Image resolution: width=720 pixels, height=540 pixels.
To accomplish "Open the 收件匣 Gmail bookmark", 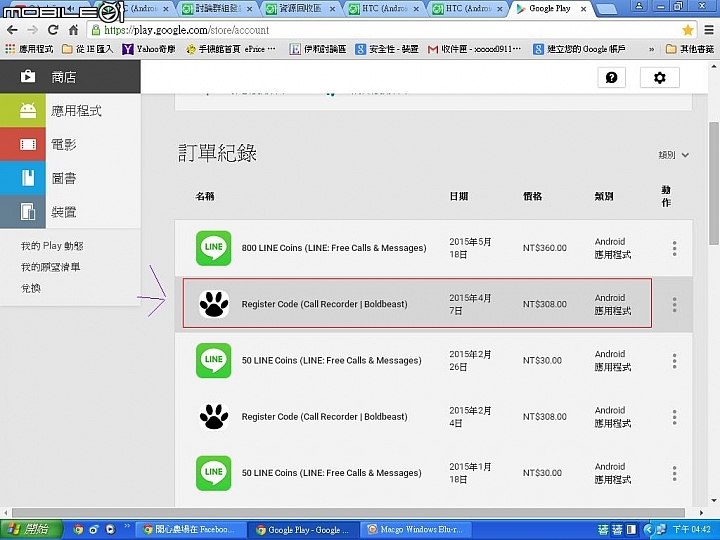I will (474, 49).
